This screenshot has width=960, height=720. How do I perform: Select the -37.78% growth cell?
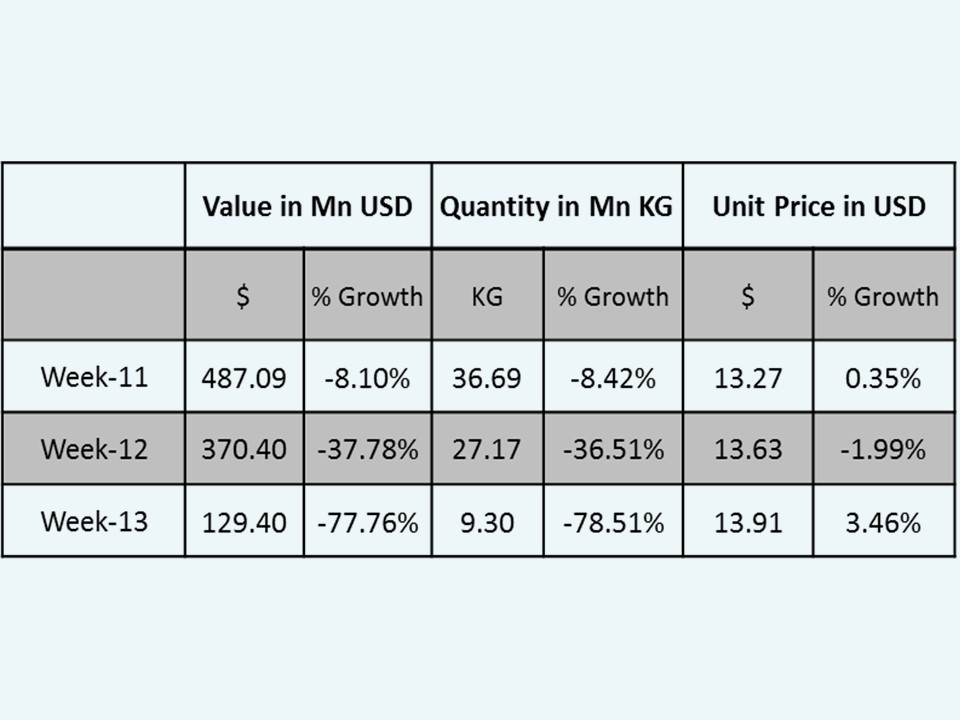367,449
